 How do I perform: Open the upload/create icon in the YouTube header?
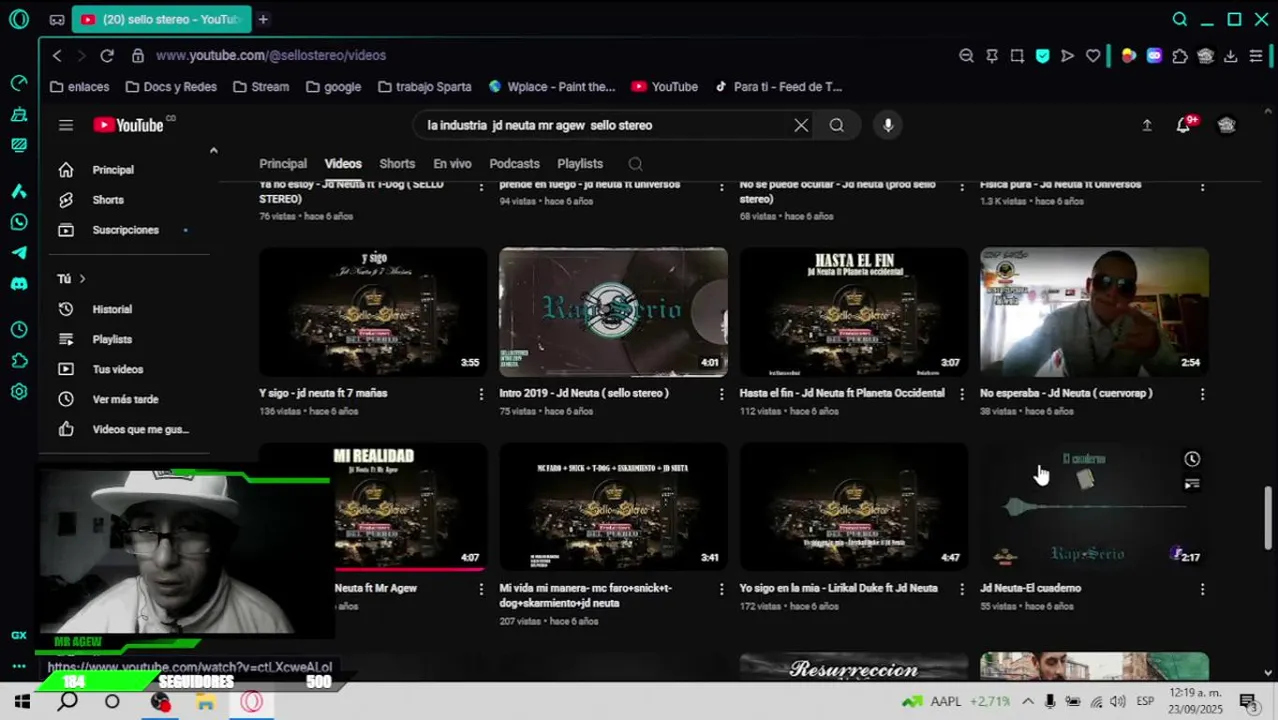tap(1147, 125)
